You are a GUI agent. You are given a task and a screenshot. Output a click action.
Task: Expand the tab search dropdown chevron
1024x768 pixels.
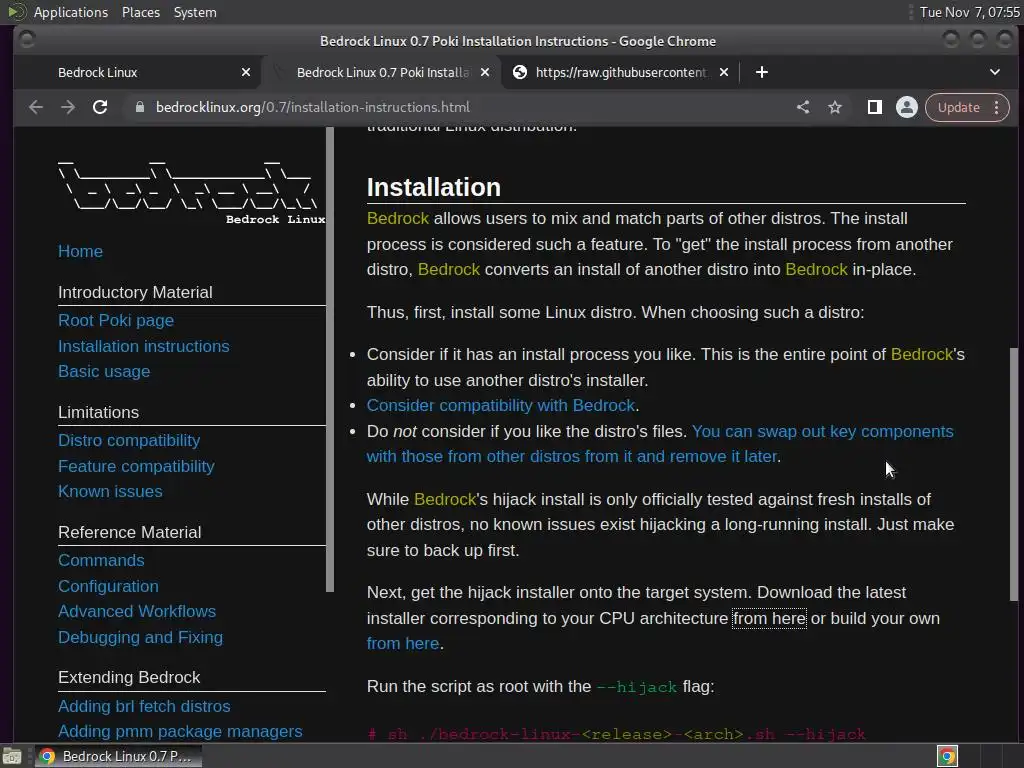tap(995, 72)
